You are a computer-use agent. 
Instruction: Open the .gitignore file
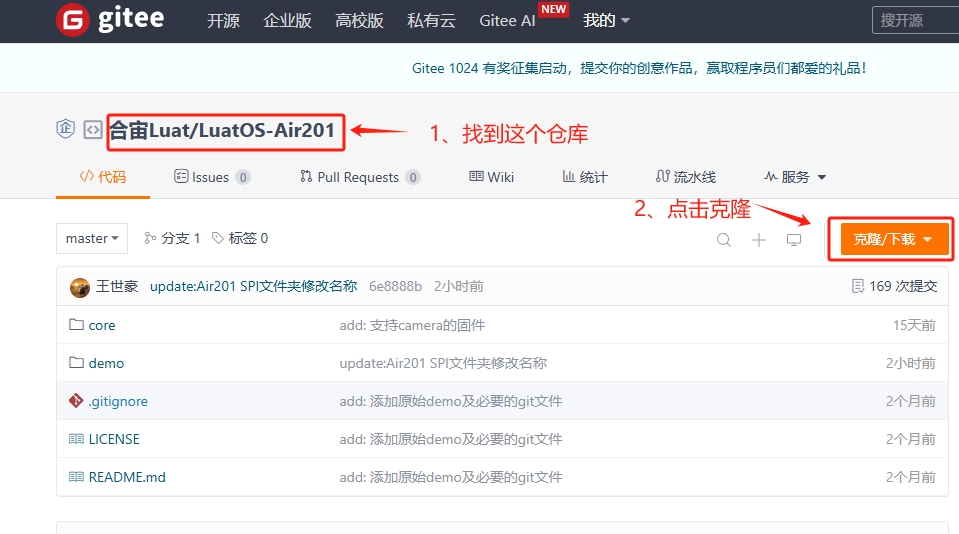pyautogui.click(x=118, y=401)
